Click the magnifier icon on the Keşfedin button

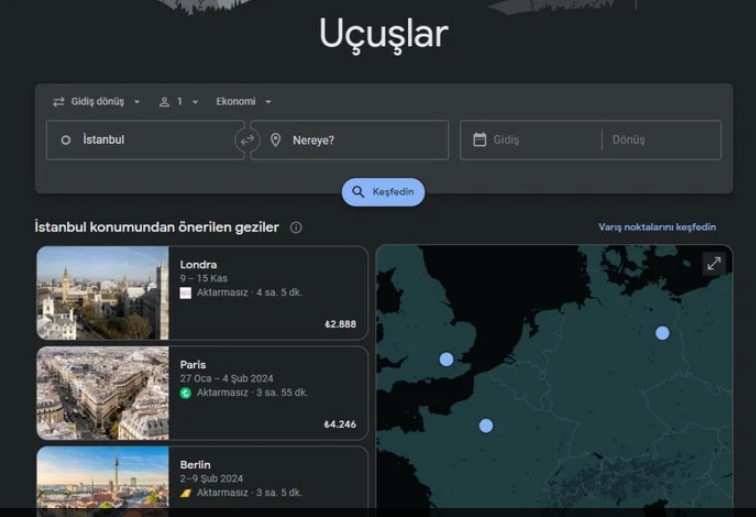point(358,192)
